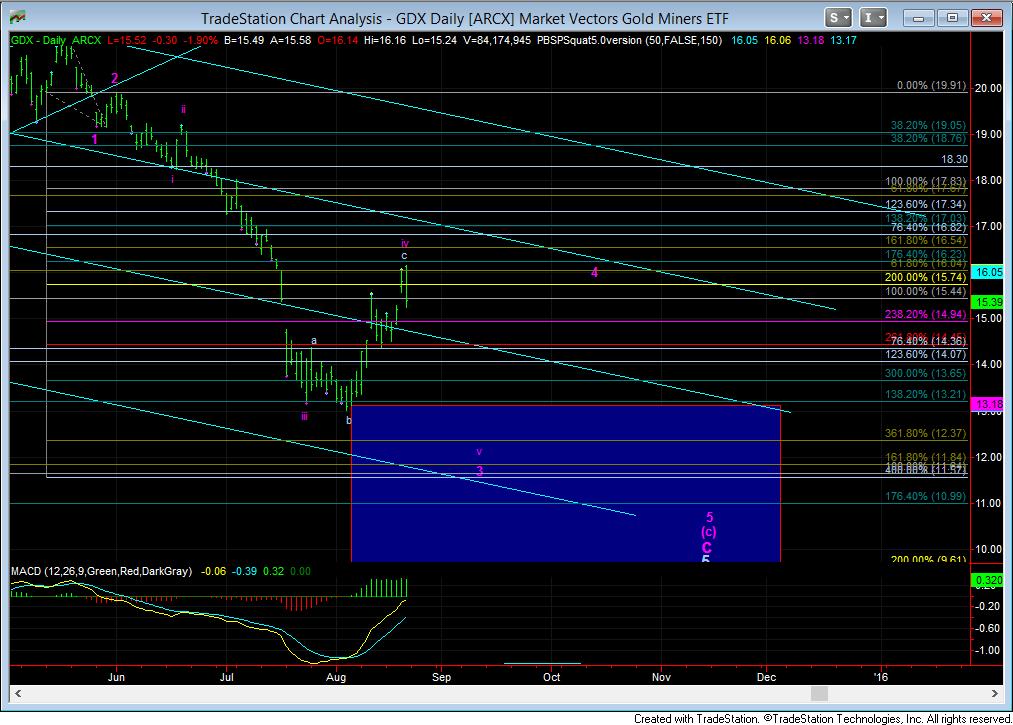
Task: Click the "38.20% (18.76)" Fibonacci label
Action: click(928, 138)
